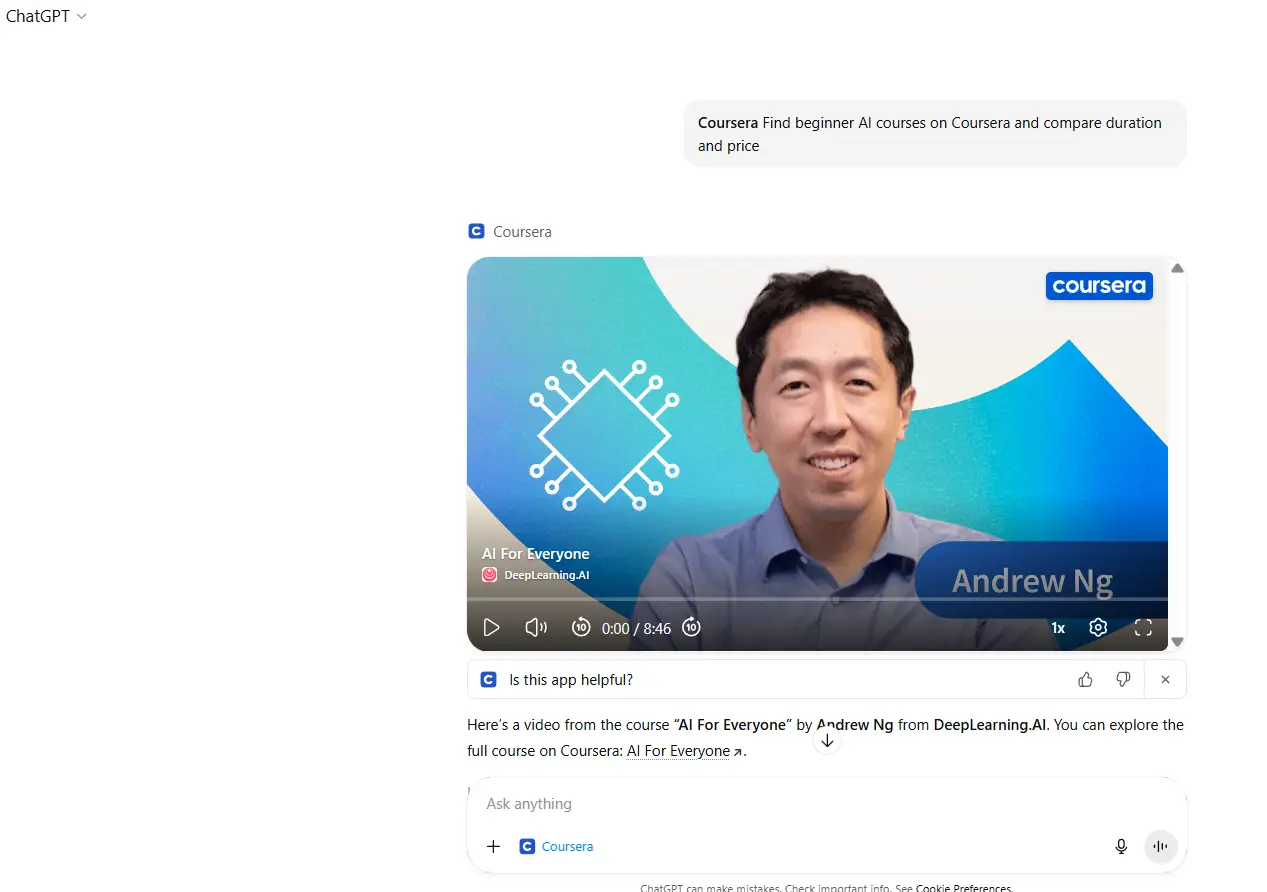This screenshot has width=1267, height=892.
Task: Click the 1x playback speed control
Action: (x=1057, y=627)
